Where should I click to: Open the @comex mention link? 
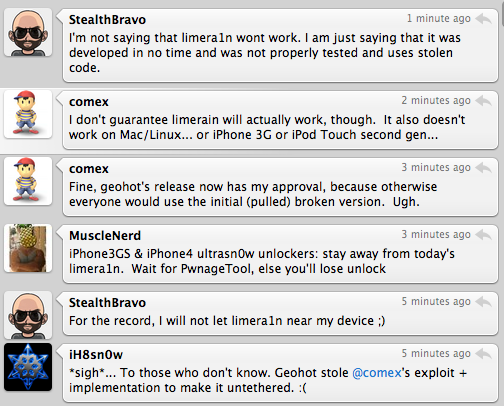click(377, 373)
